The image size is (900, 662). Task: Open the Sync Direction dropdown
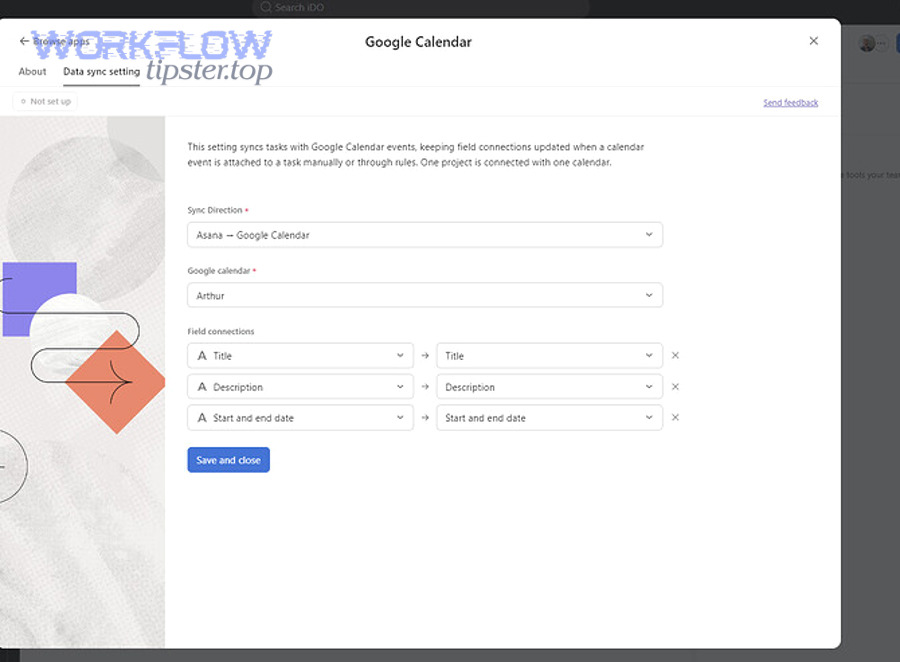(425, 235)
